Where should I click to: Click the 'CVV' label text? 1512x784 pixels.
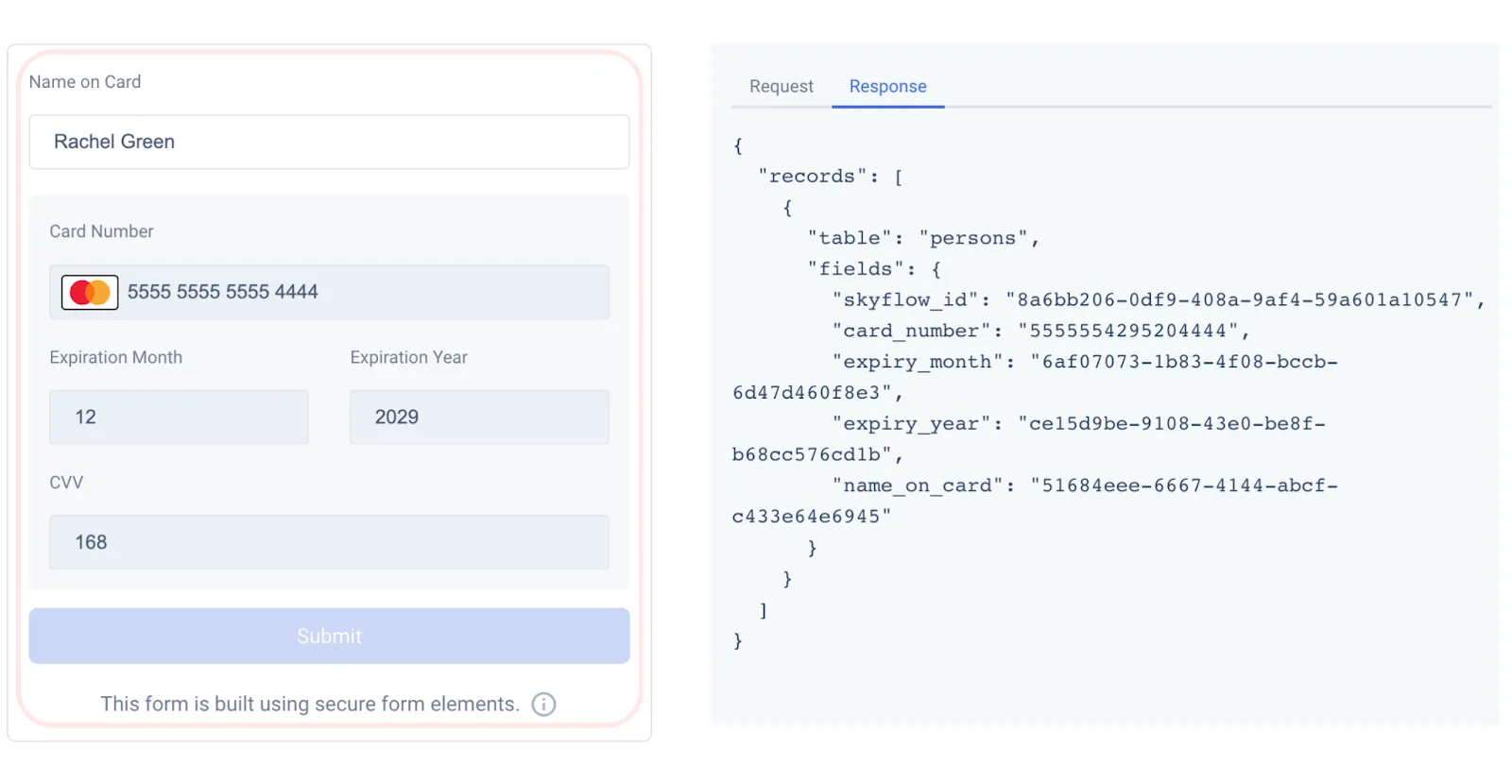66,483
